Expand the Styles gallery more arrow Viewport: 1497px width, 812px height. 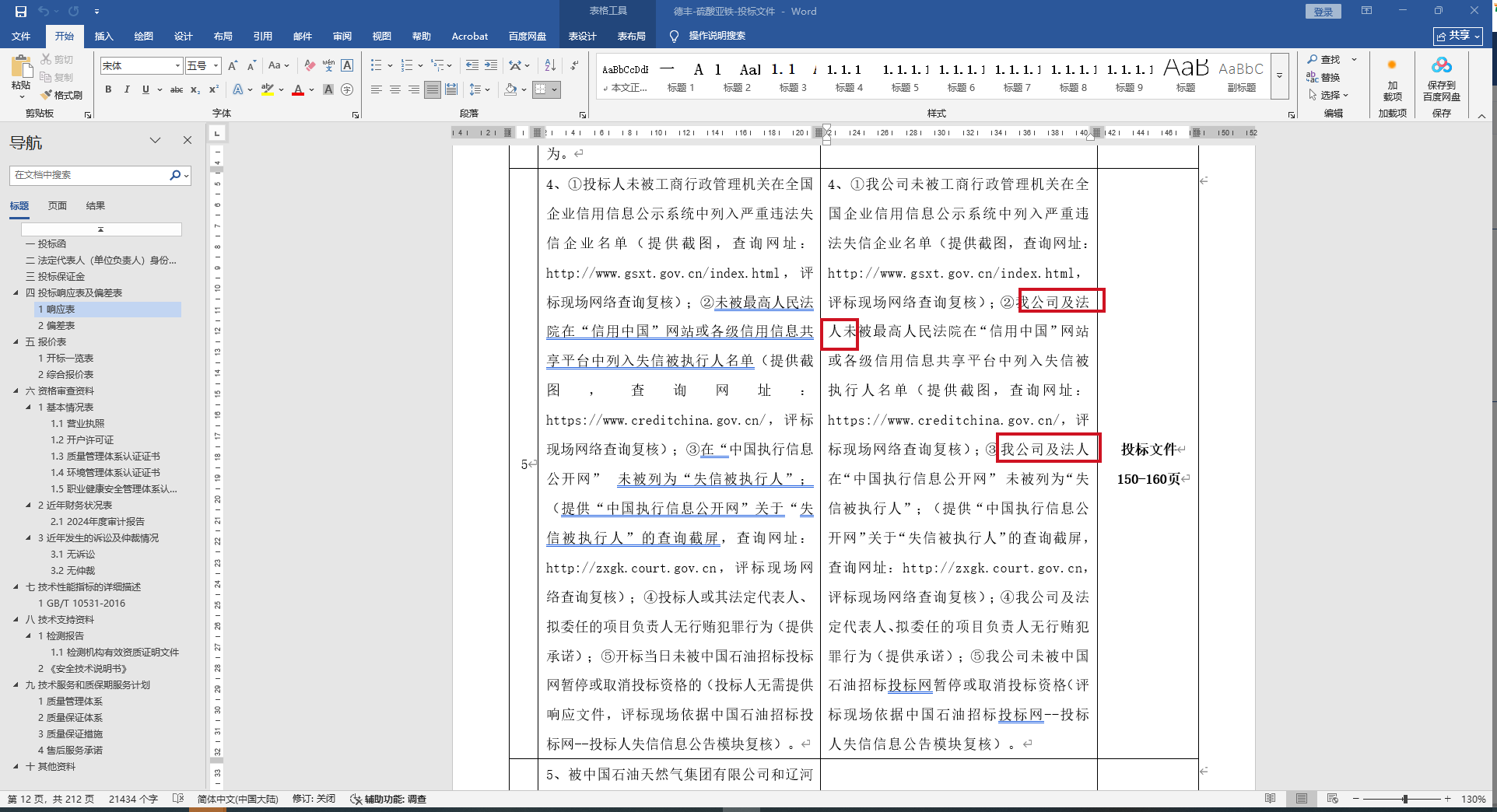[x=1280, y=76]
